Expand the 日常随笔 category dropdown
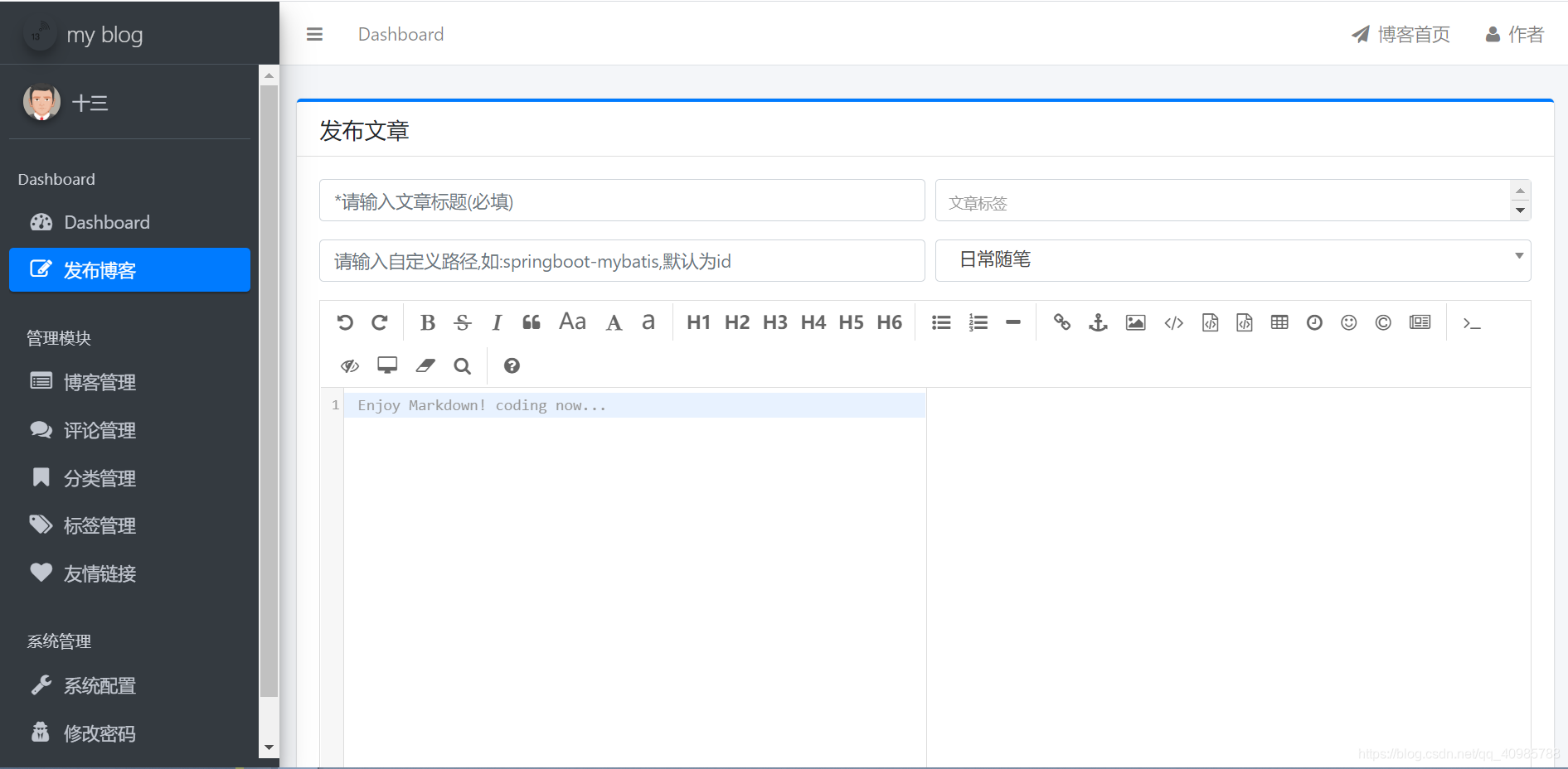 click(x=1233, y=260)
